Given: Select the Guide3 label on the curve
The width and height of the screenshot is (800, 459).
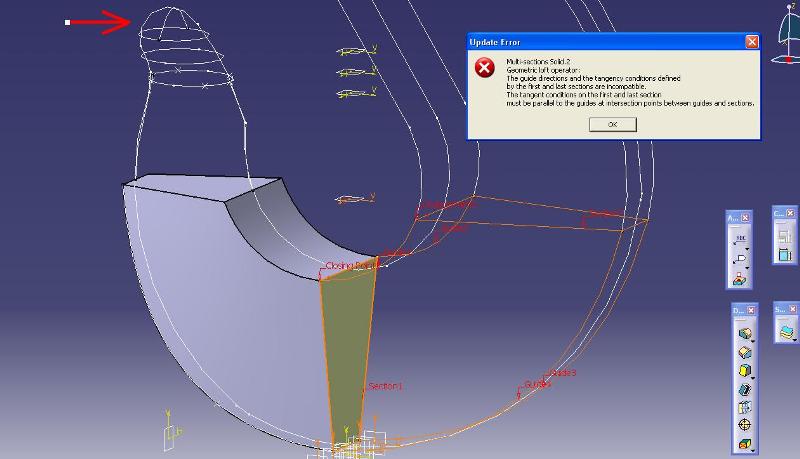Looking at the screenshot, I should (x=563, y=373).
